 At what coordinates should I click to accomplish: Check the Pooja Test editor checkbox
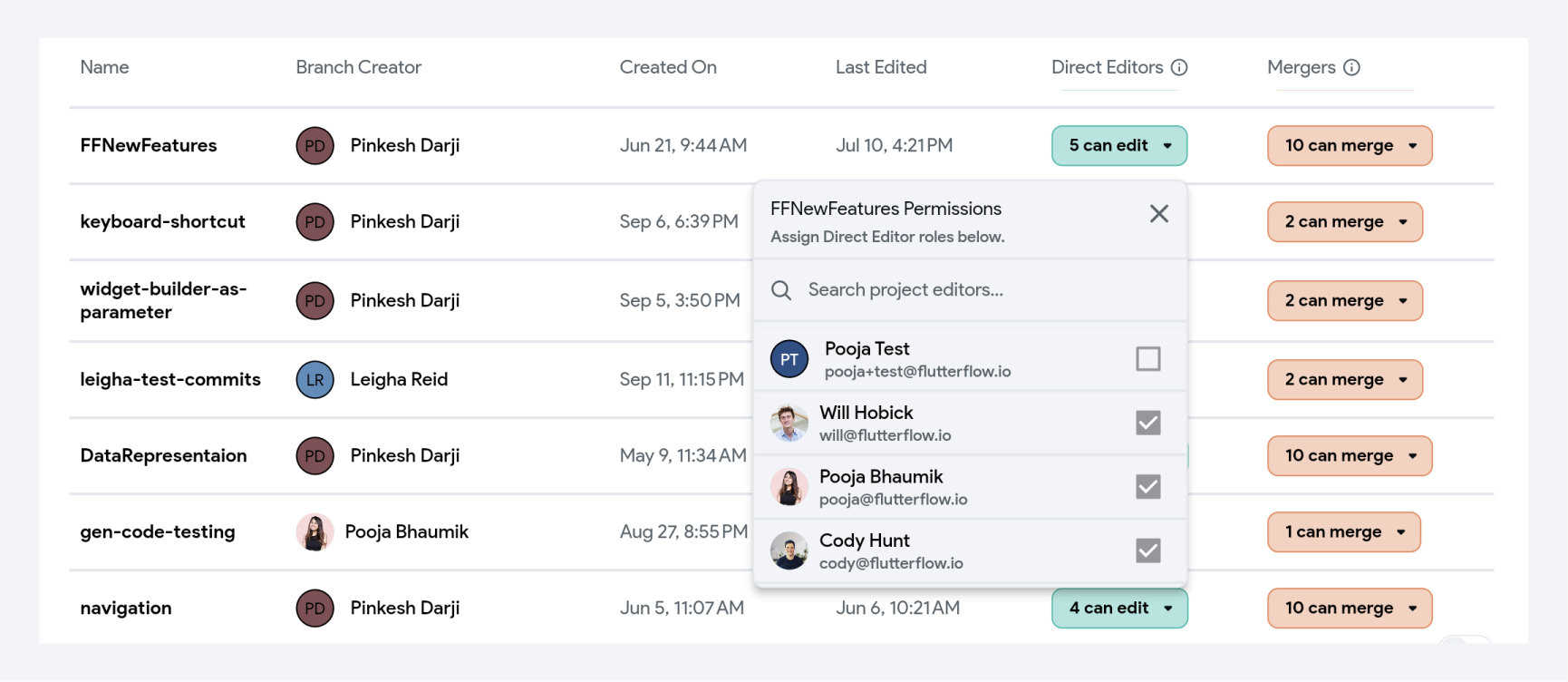point(1148,359)
